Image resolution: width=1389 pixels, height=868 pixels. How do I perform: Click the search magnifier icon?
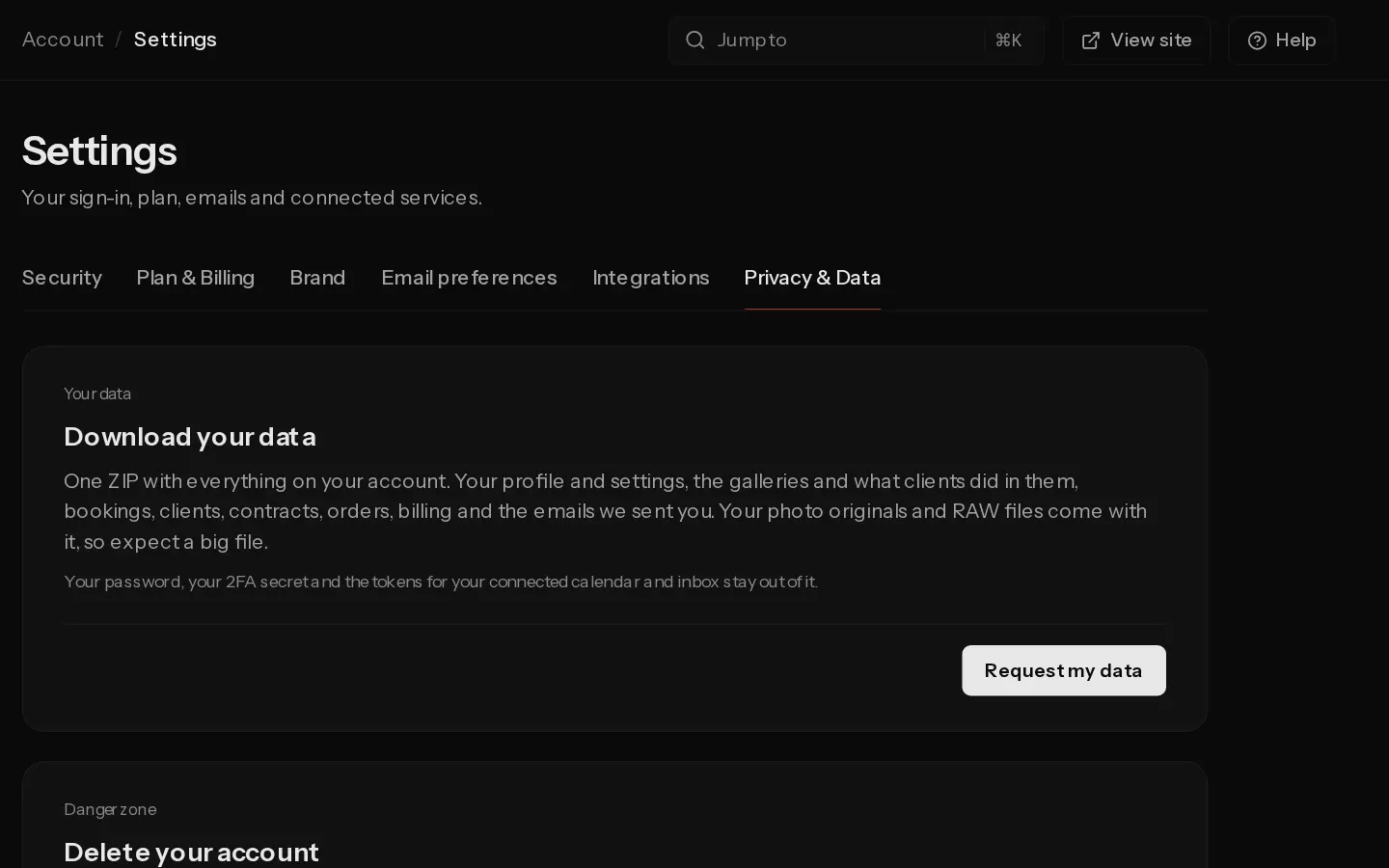pos(694,41)
